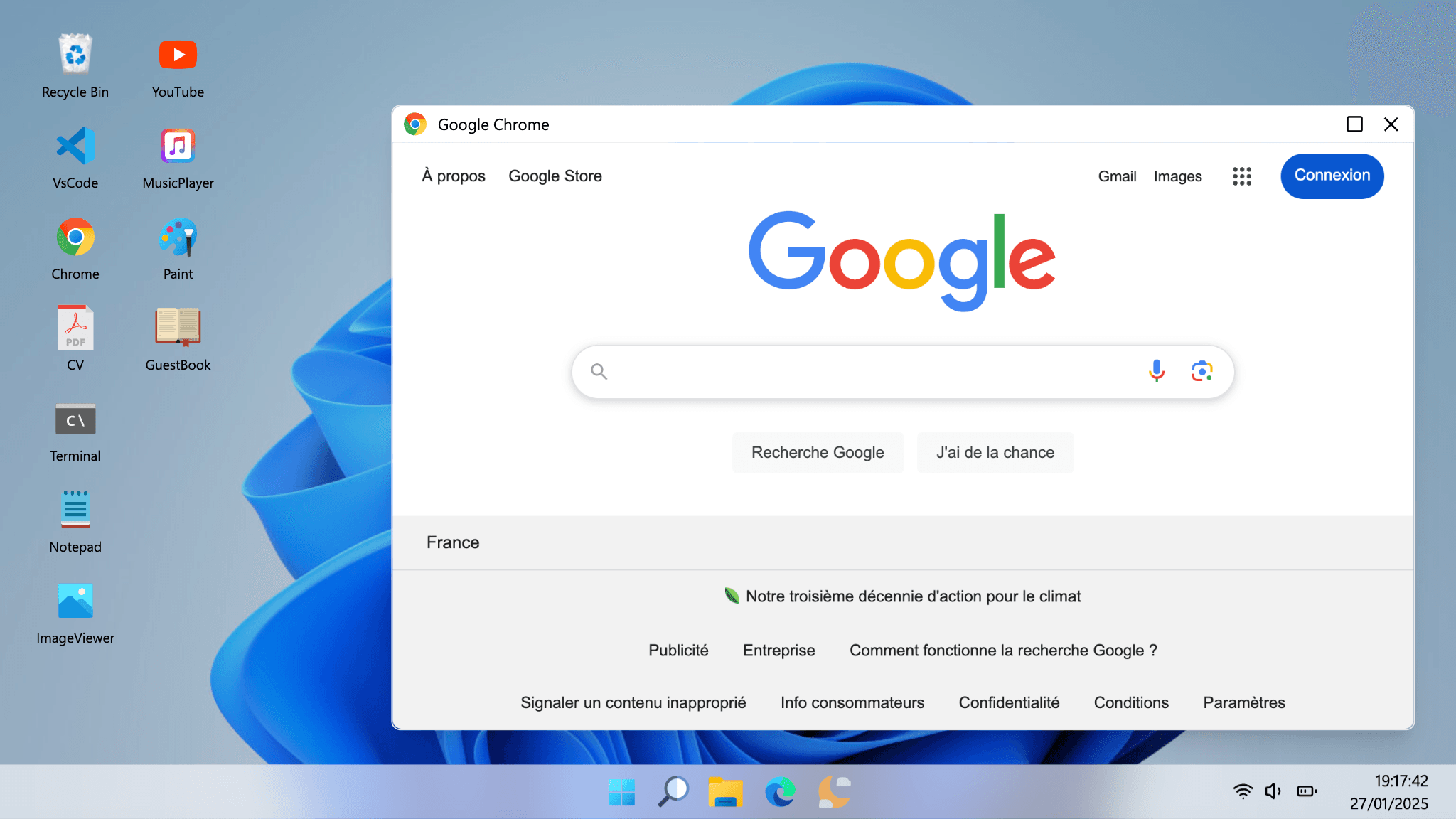
Task: Toggle the Wi-Fi status icon
Action: (1243, 791)
